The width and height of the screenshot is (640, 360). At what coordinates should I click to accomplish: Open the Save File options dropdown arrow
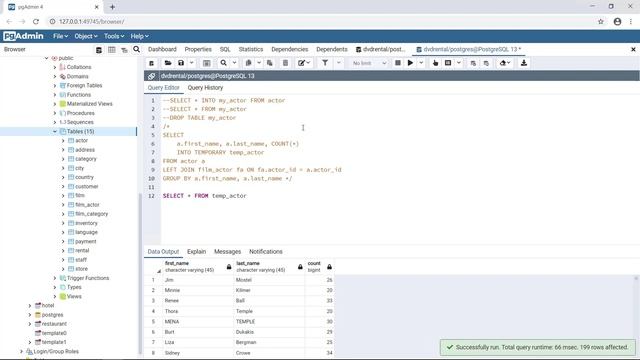point(191,63)
